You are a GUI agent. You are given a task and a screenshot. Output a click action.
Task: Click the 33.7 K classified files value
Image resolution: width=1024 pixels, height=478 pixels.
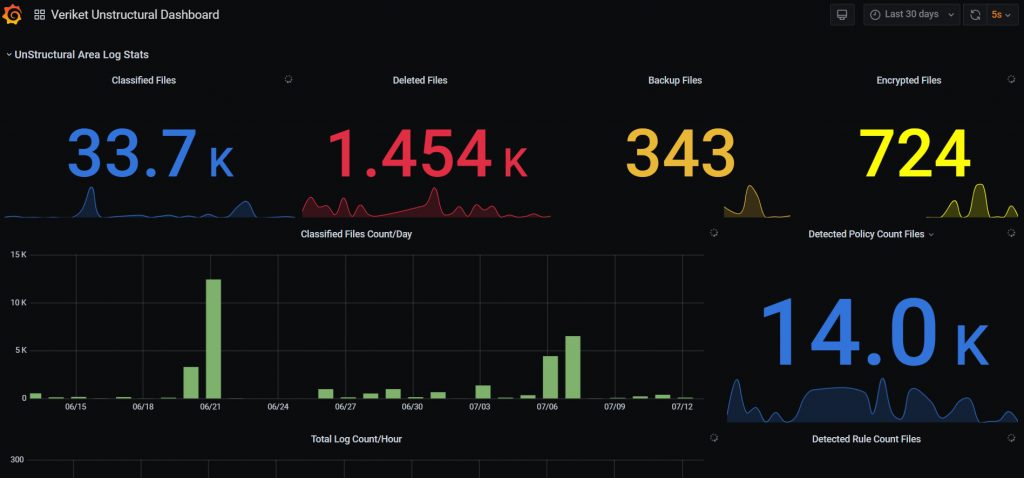coord(150,153)
